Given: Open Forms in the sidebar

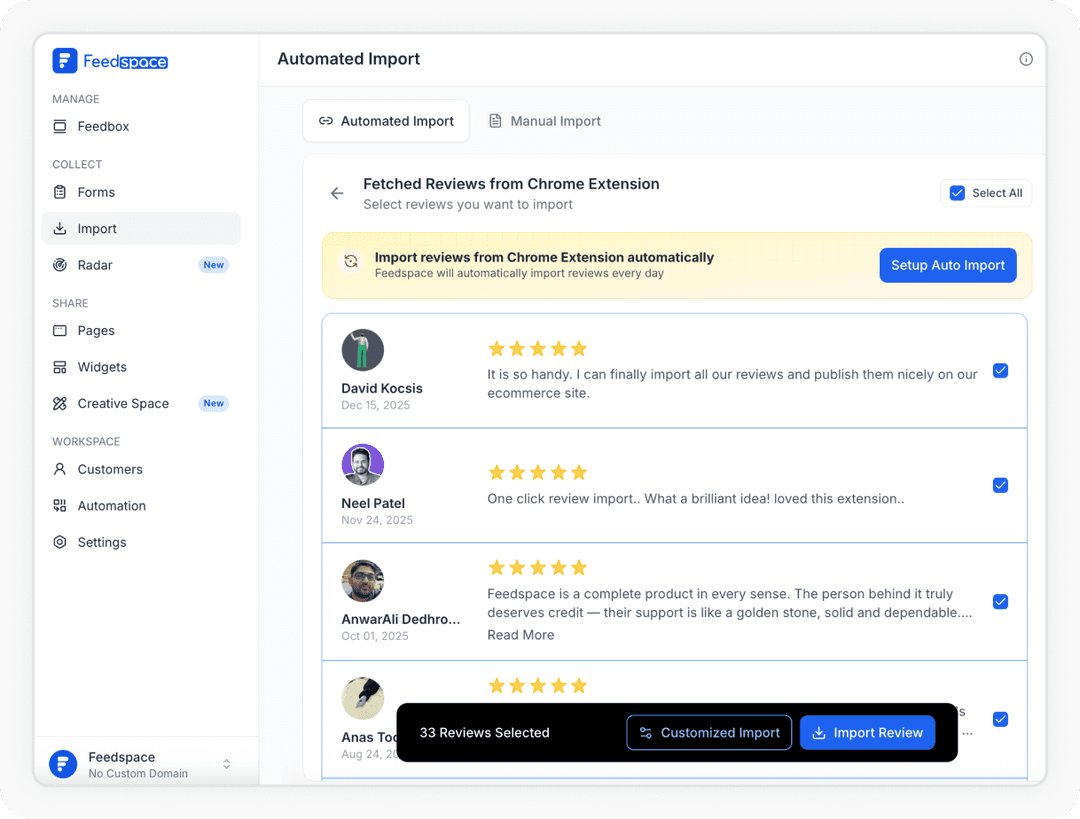Looking at the screenshot, I should click(x=141, y=192).
